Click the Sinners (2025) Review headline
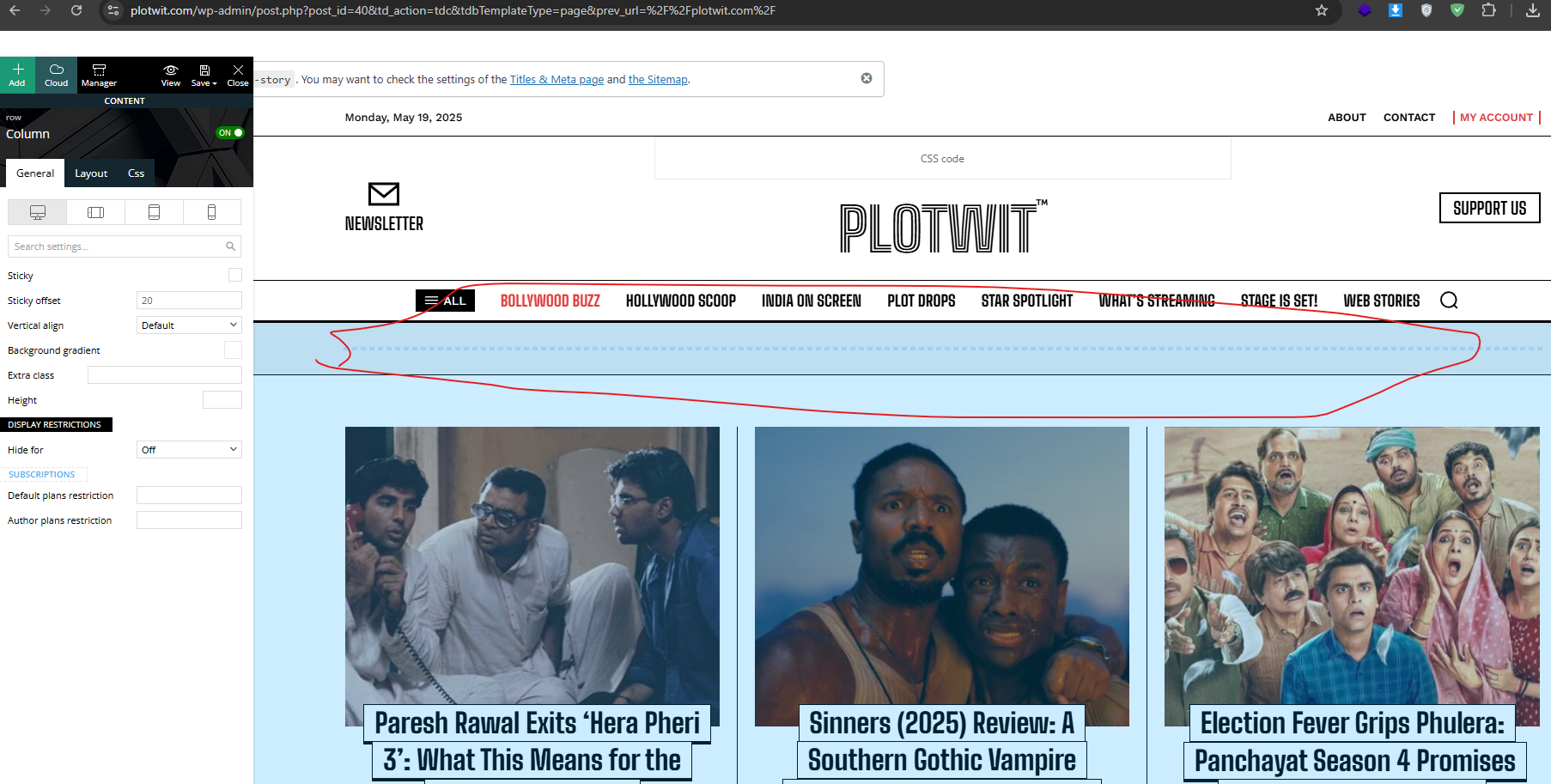Image resolution: width=1551 pixels, height=784 pixels. (x=942, y=742)
